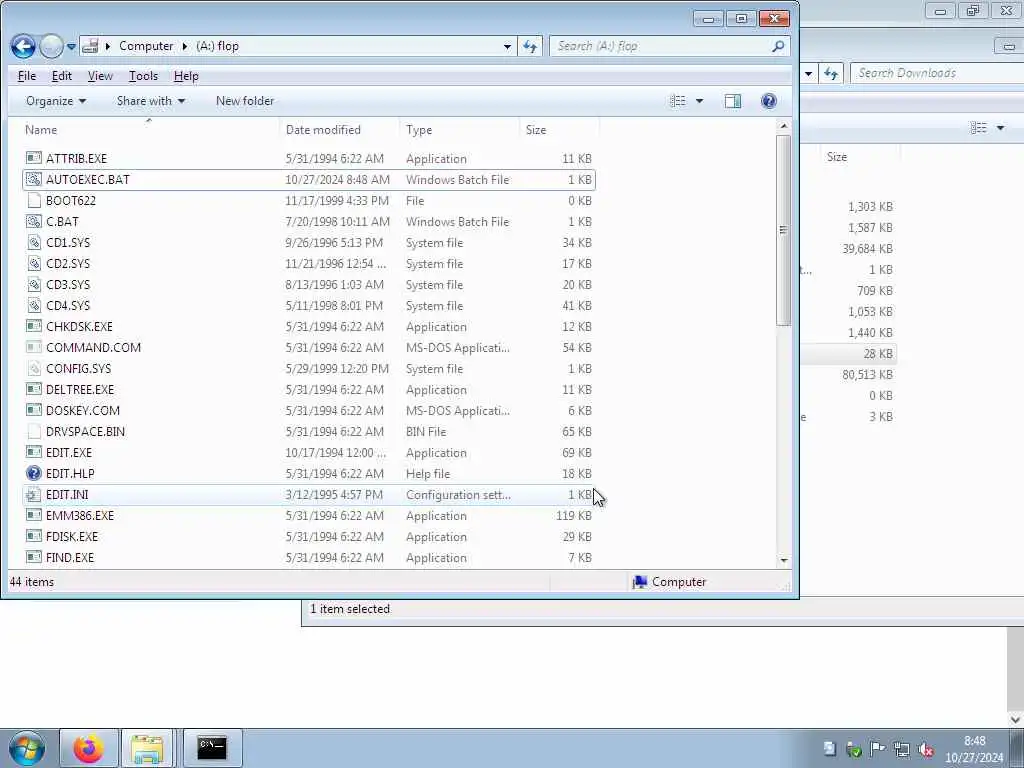Select the AUTOEXEC.BAT batch file icon

(x=34, y=179)
